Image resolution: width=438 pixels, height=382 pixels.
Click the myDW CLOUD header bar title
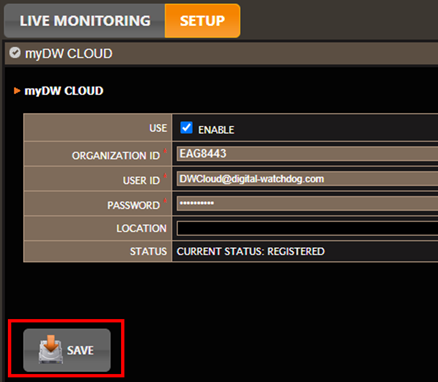[69, 53]
